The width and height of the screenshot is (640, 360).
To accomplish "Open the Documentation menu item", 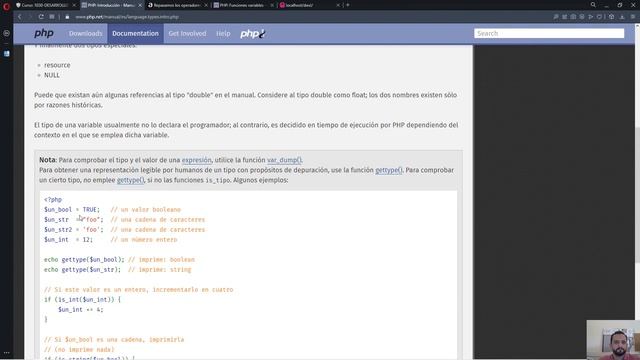I will (x=136, y=33).
